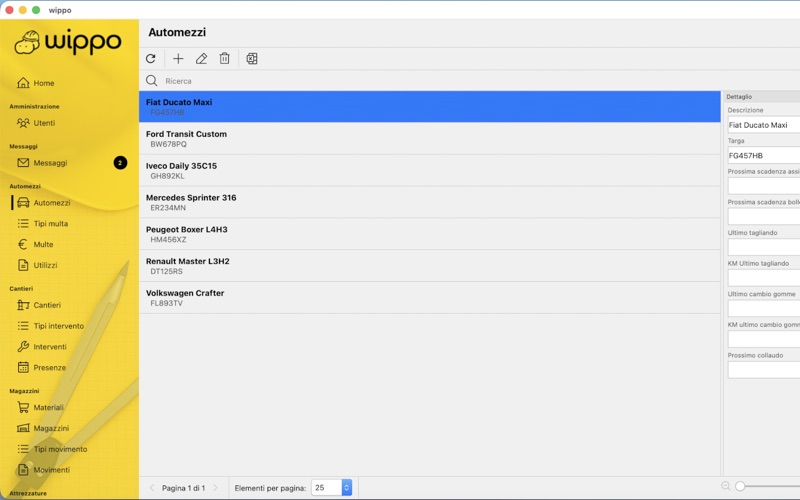The image size is (800, 500).
Task: Click the Prossima scadenza assicurazione field
Action: (x=764, y=186)
